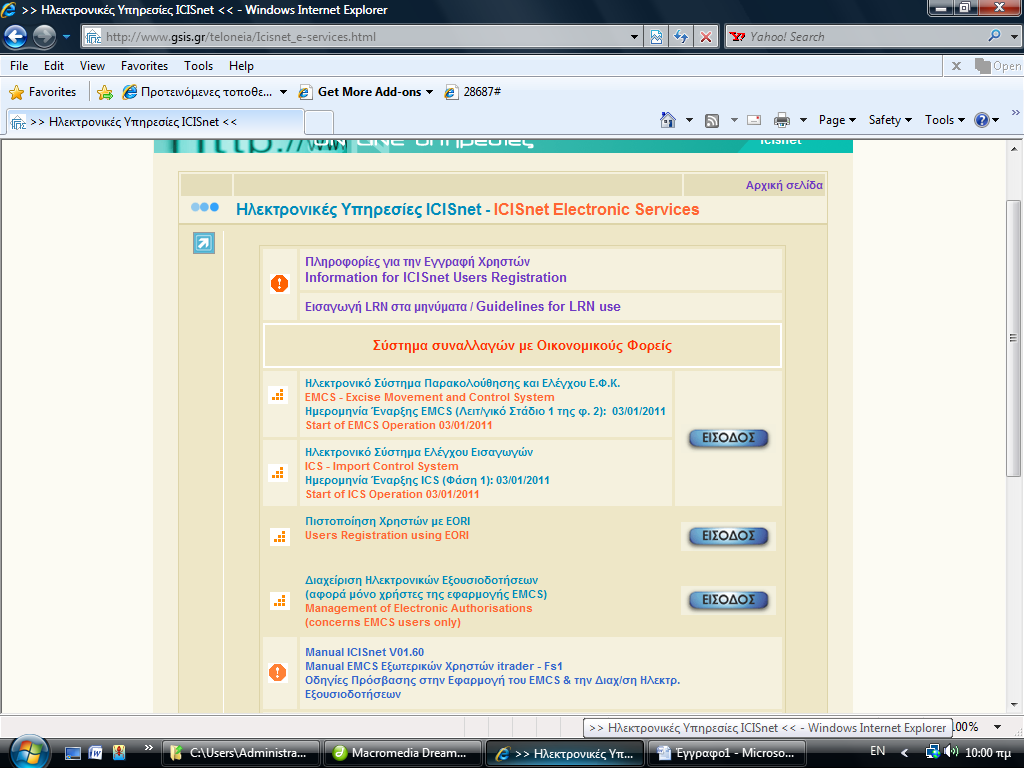Expand the Home button dropdown arrow
The width and height of the screenshot is (1024, 768).
coord(689,120)
